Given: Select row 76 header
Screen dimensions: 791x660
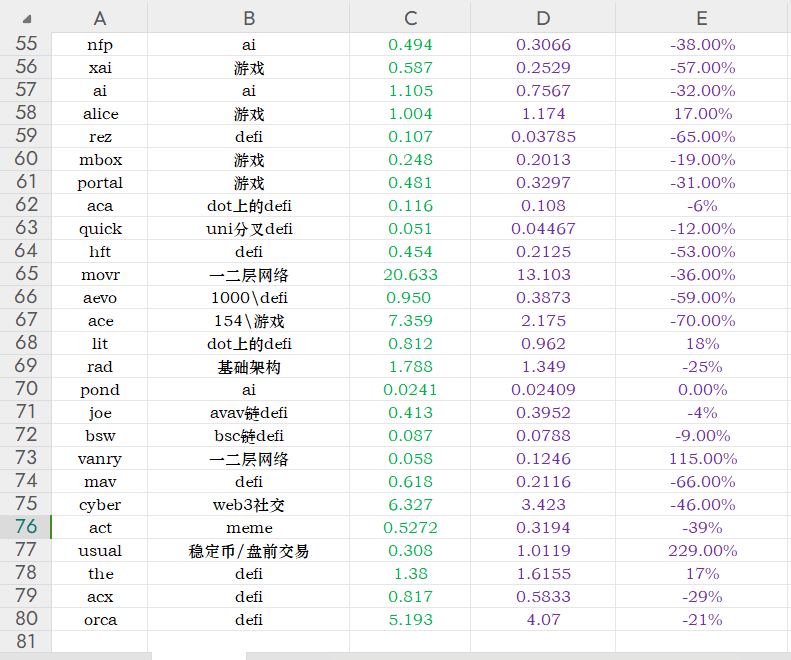Looking at the screenshot, I should [x=26, y=527].
